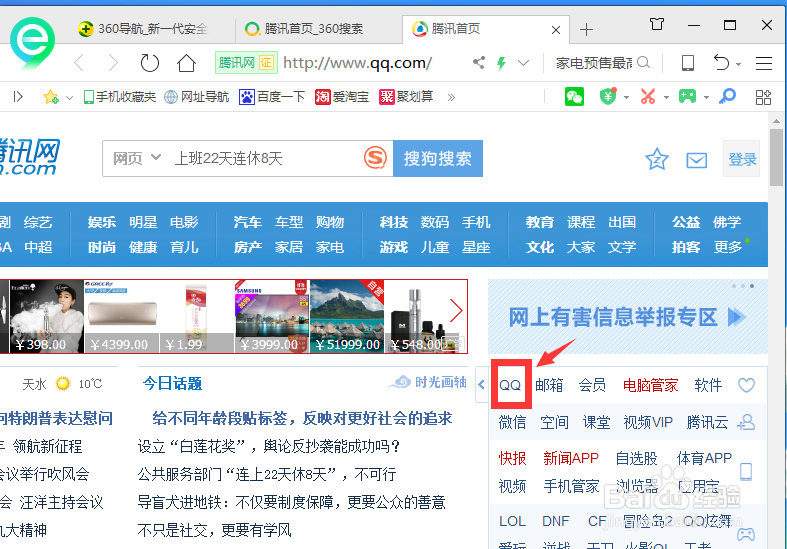Click the red scissors screenshot icon
Viewport: 787px width, 549px height.
[x=648, y=96]
